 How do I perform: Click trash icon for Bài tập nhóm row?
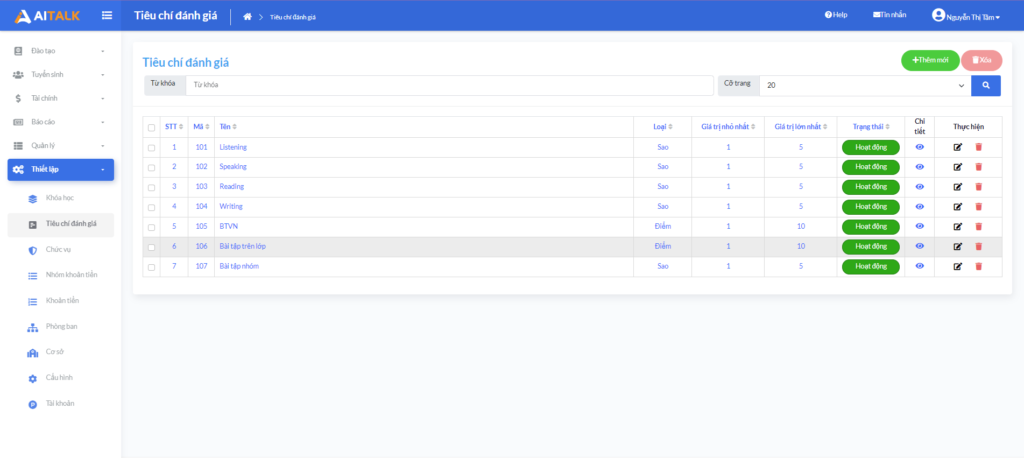(x=978, y=267)
